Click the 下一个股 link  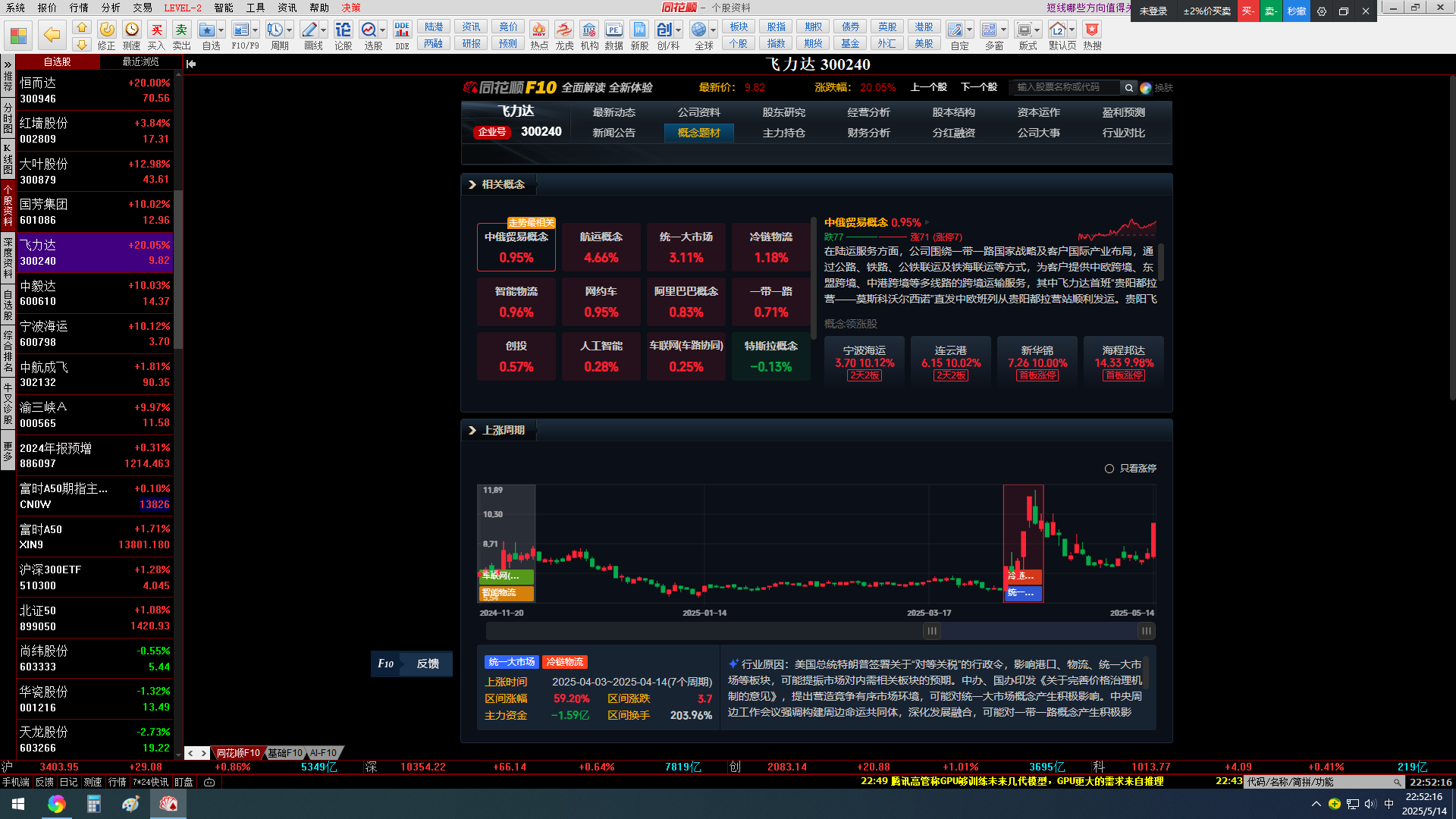pos(979,87)
